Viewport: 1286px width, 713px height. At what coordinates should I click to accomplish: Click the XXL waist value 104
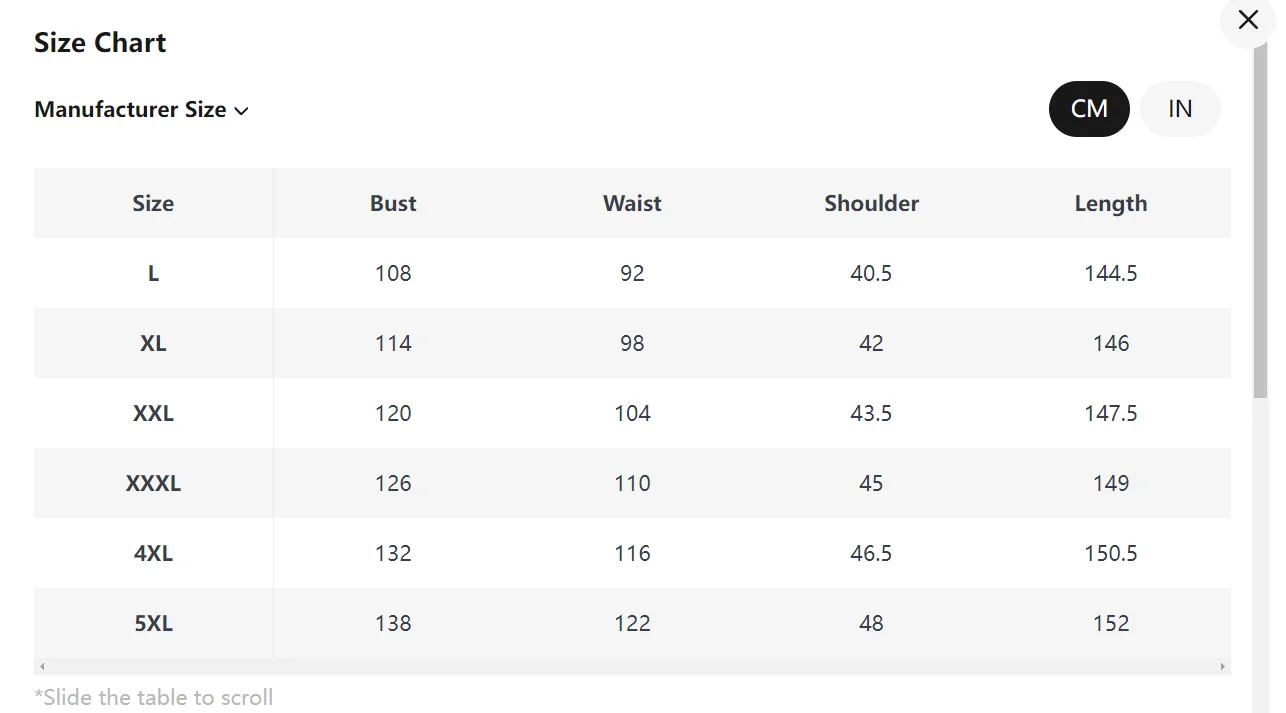(632, 413)
